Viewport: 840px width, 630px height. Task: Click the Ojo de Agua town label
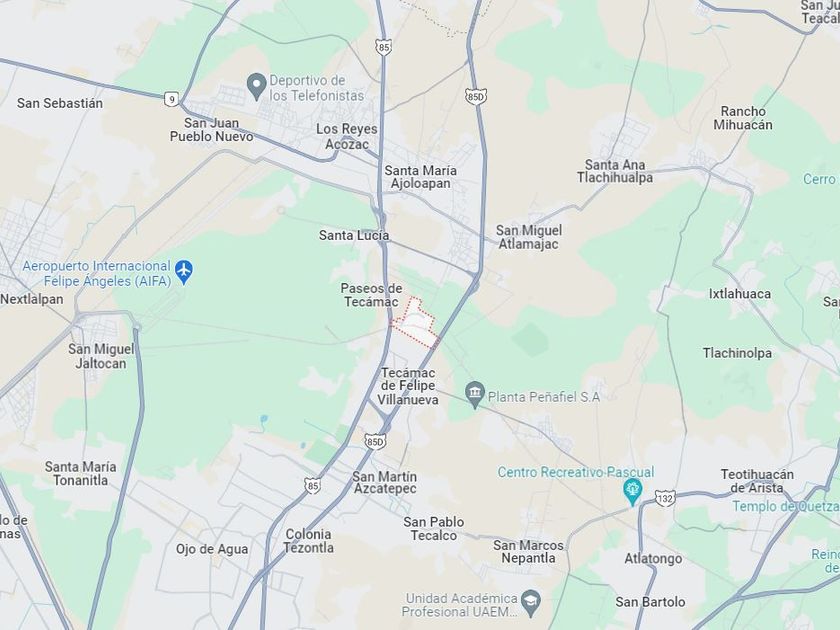tap(212, 549)
